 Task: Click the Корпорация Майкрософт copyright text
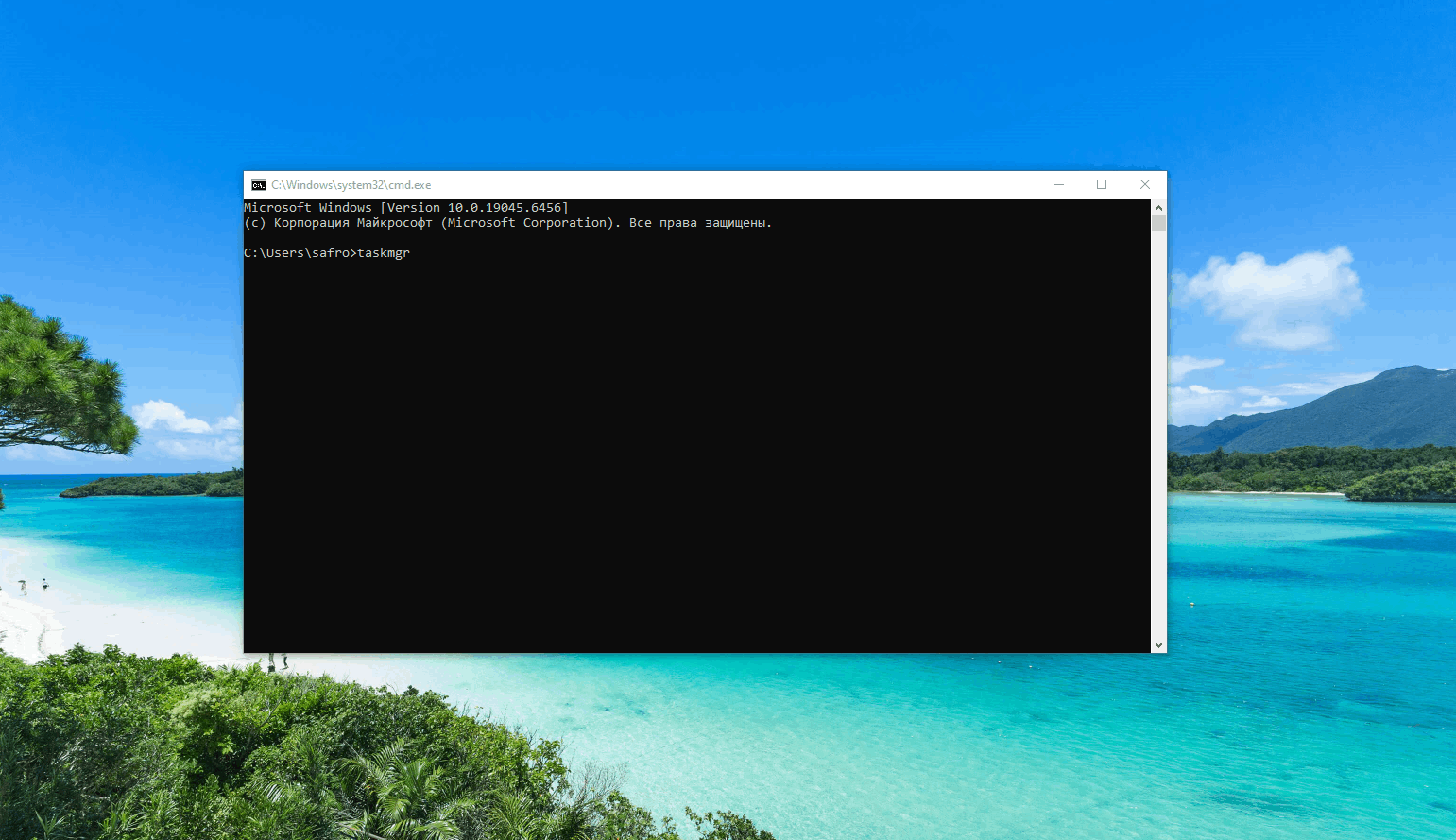(x=352, y=223)
